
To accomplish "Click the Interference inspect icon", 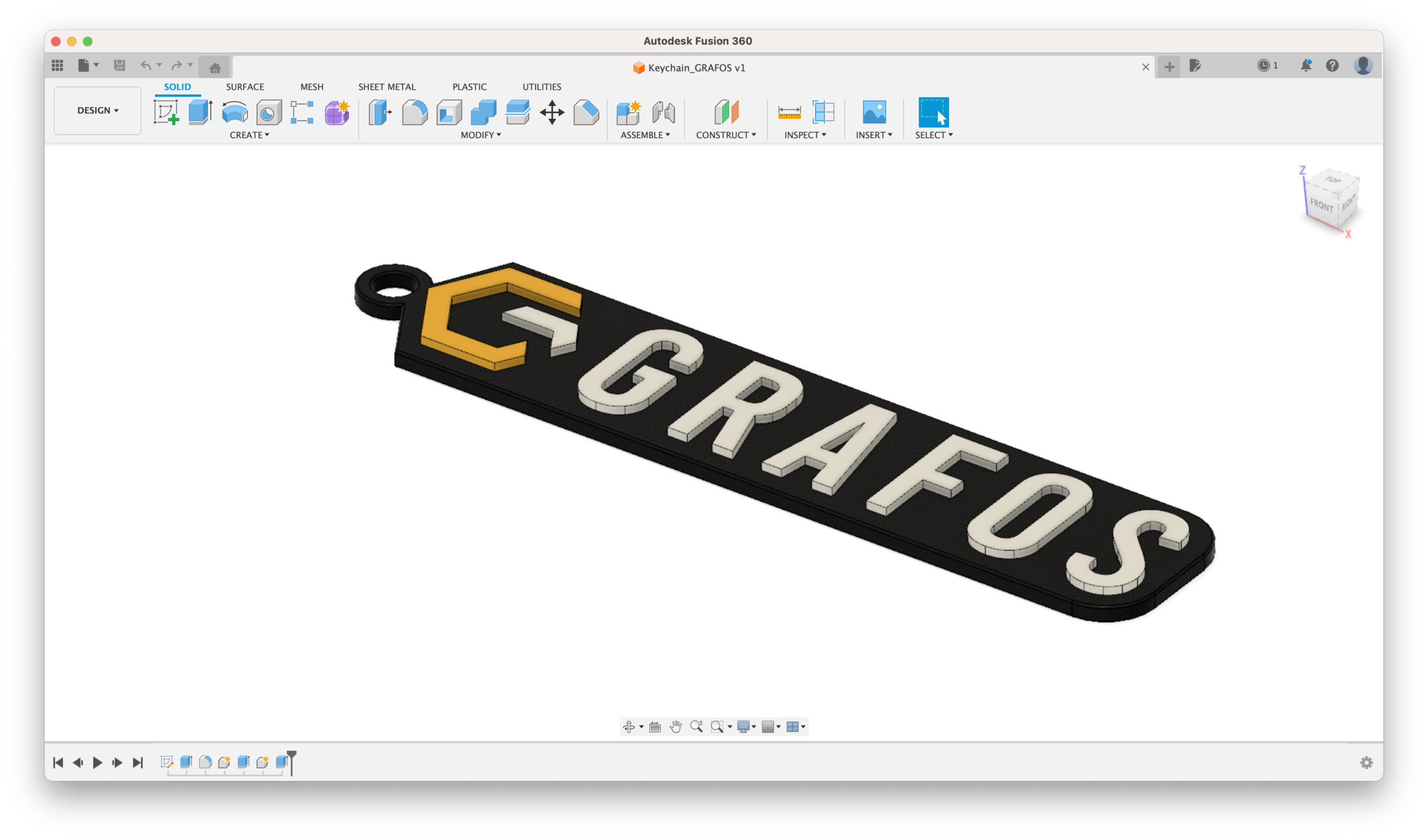I will (x=823, y=112).
